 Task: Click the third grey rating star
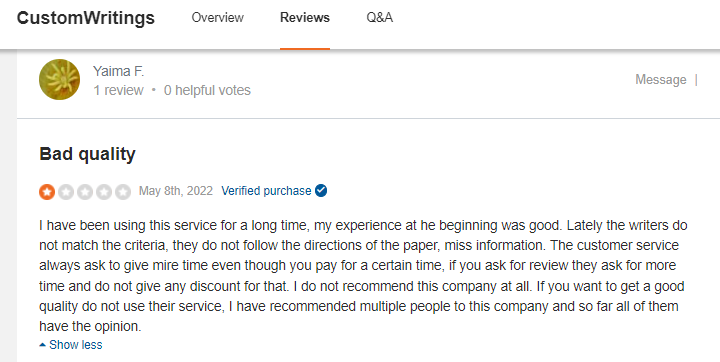click(x=85, y=192)
